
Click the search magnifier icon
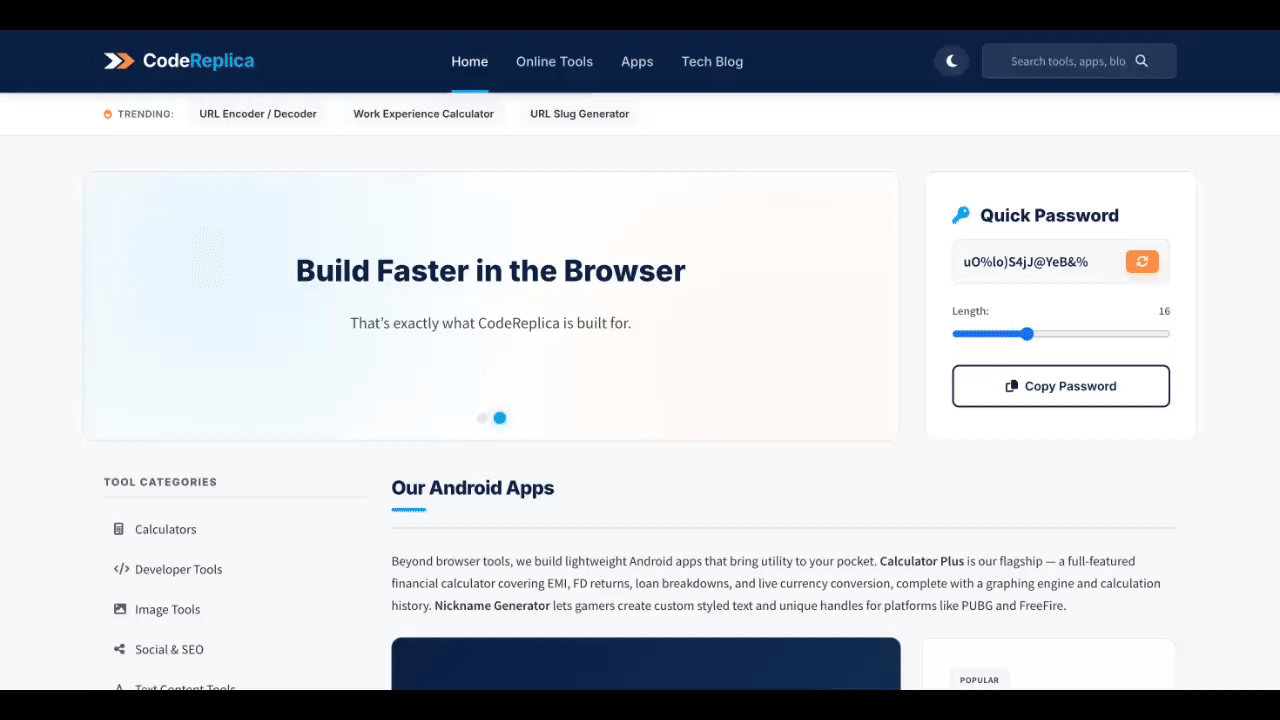1142,61
